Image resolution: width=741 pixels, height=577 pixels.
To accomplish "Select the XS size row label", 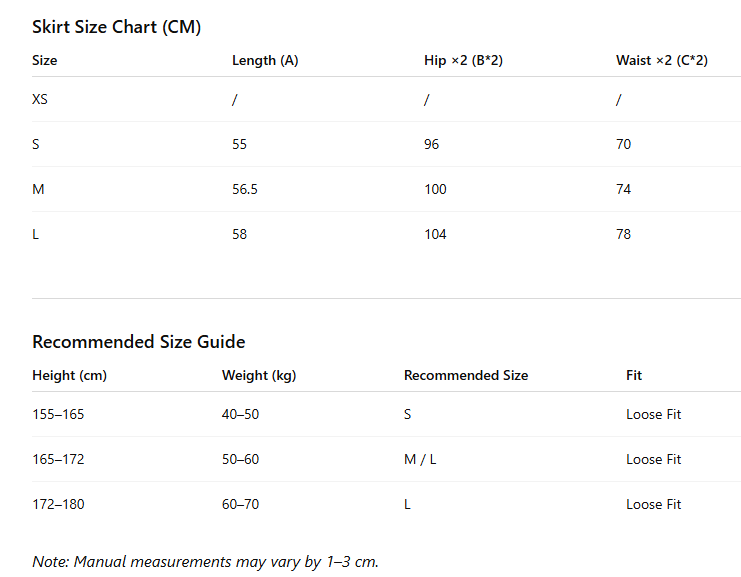I will 40,99.
